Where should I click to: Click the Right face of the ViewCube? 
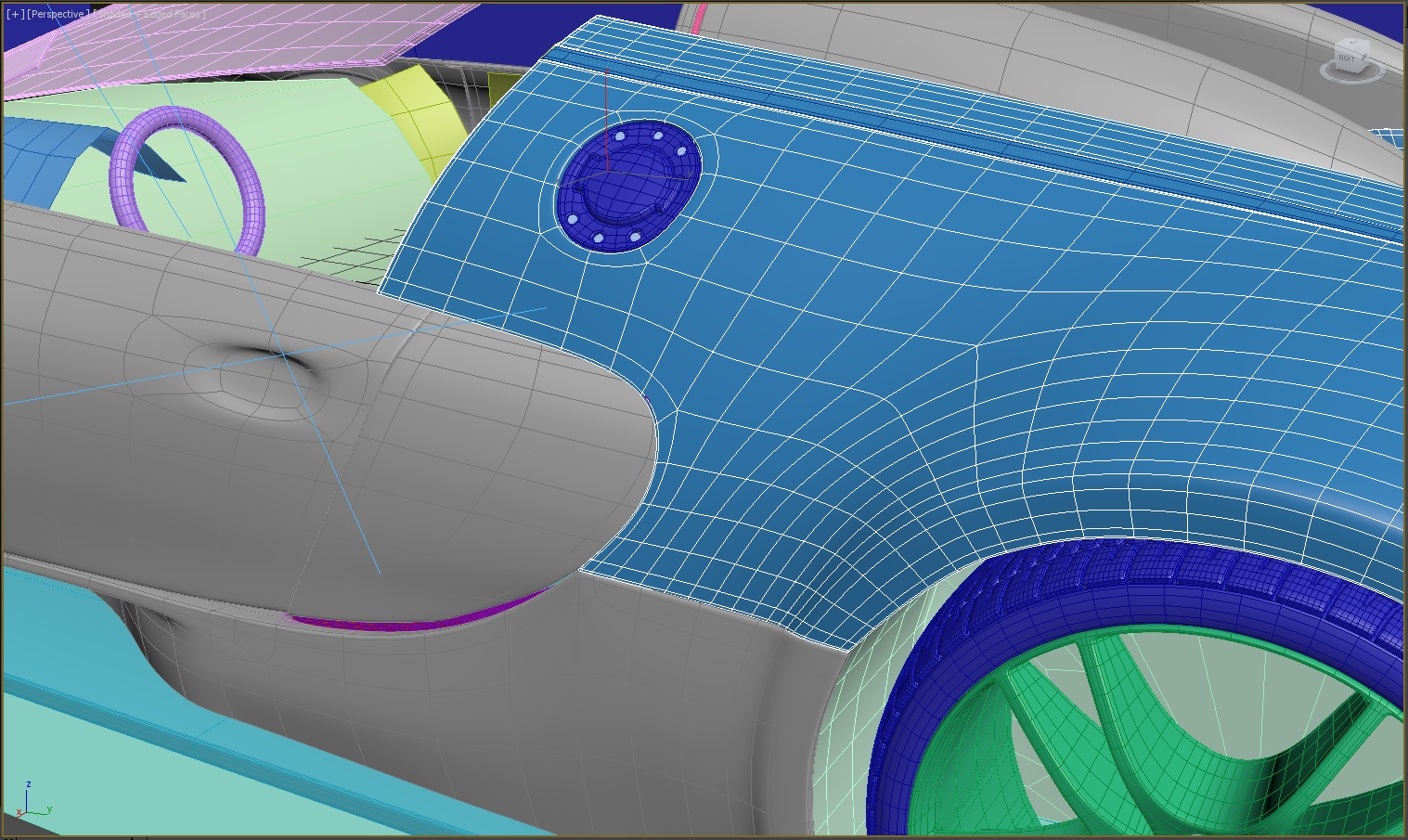pos(1347,58)
